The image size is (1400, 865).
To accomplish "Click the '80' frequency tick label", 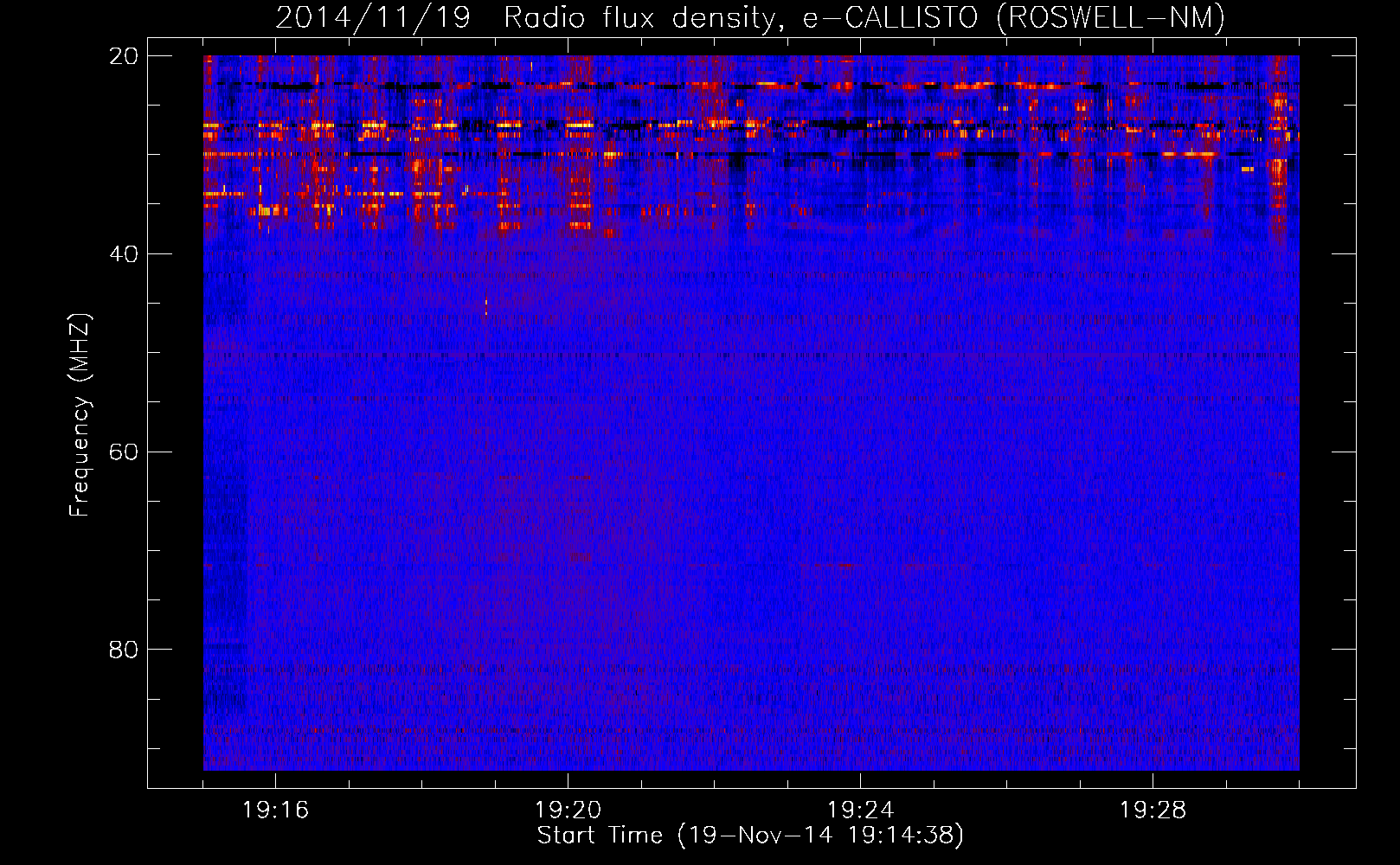I will pyautogui.click(x=124, y=650).
